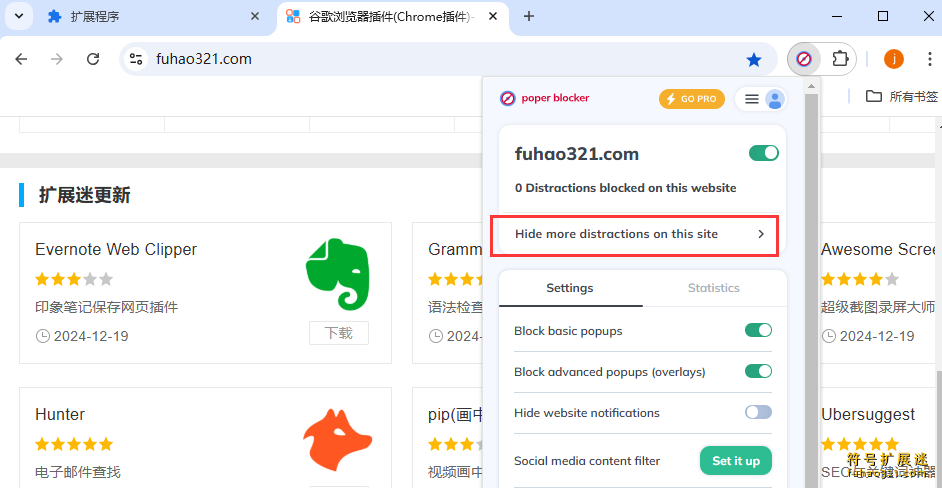Click the Evernote elephant logo
Viewport: 942px width, 488px height.
click(x=338, y=274)
